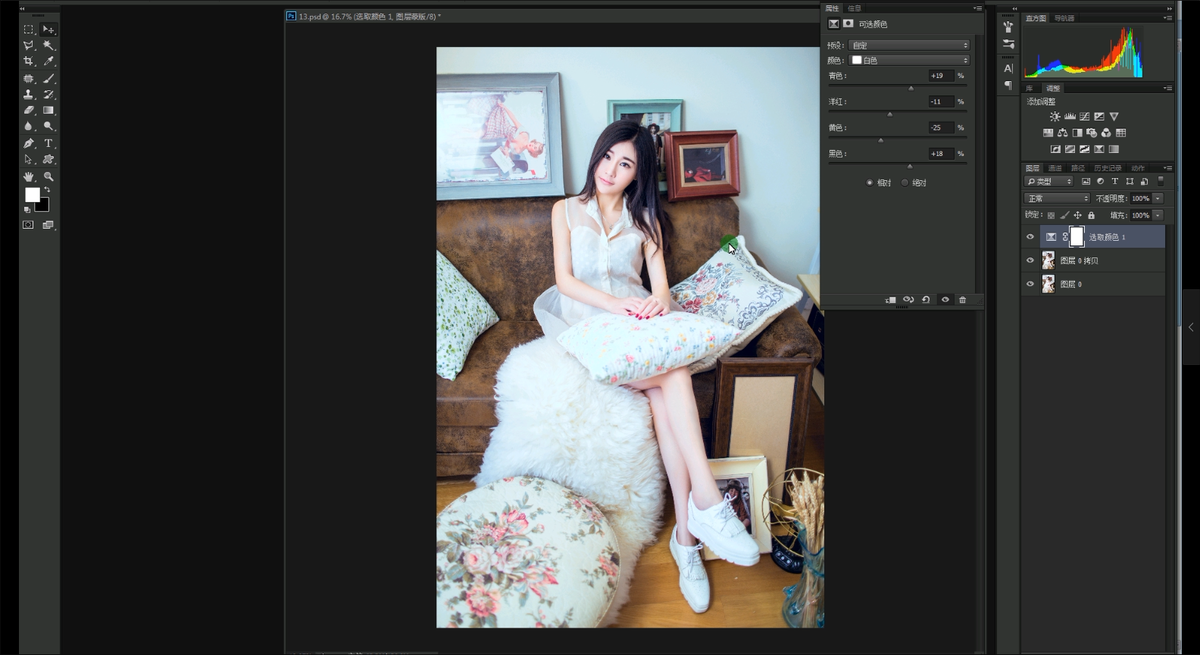Viewport: 1200px width, 655px height.
Task: Toggle adjustment layer visibility in Properties panel
Action: [x=945, y=300]
